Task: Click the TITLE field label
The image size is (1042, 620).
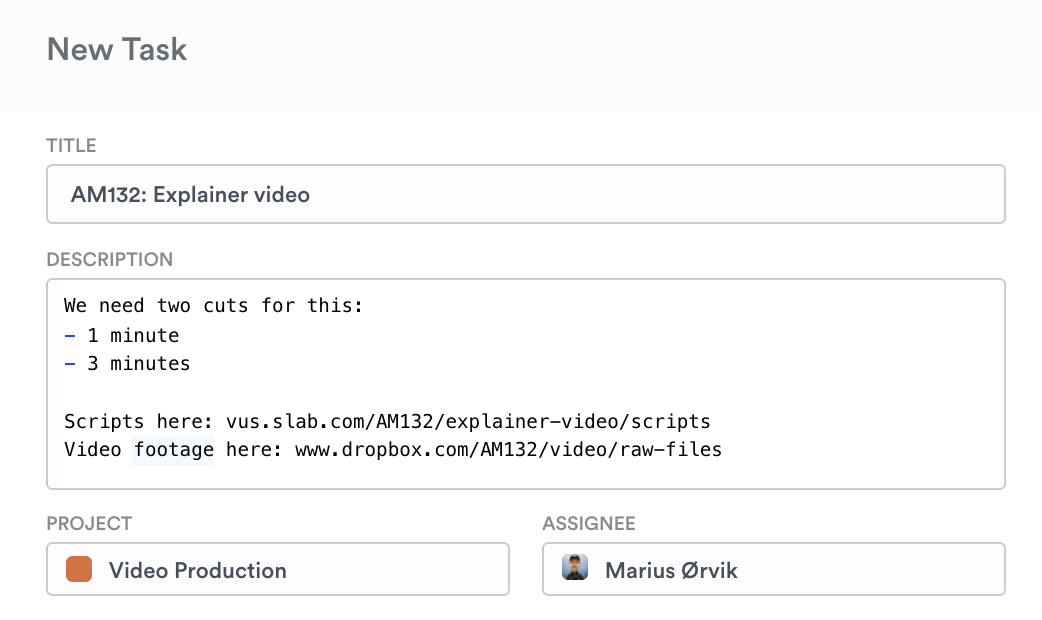Action: tap(72, 146)
